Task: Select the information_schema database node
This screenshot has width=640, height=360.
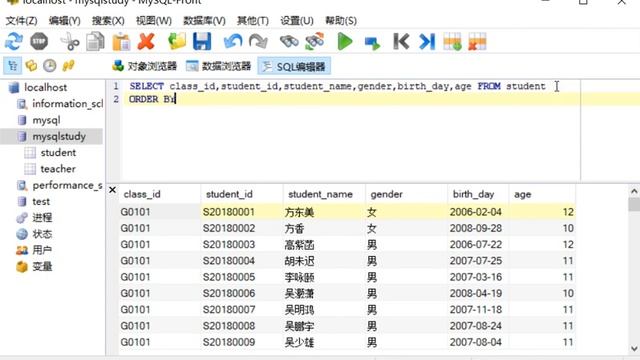Action: click(67, 104)
